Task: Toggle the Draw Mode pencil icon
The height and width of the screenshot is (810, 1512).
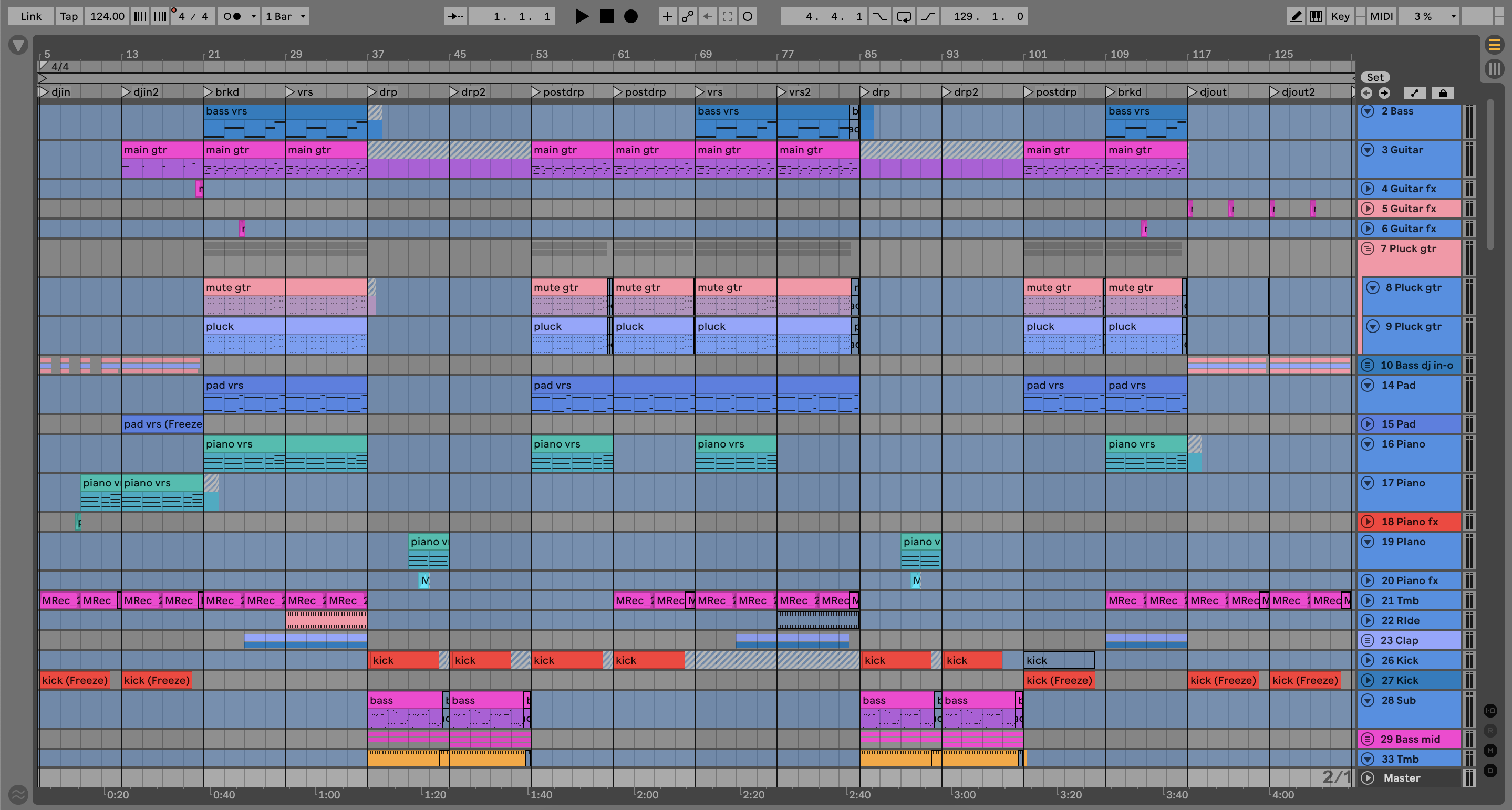Action: click(1296, 16)
